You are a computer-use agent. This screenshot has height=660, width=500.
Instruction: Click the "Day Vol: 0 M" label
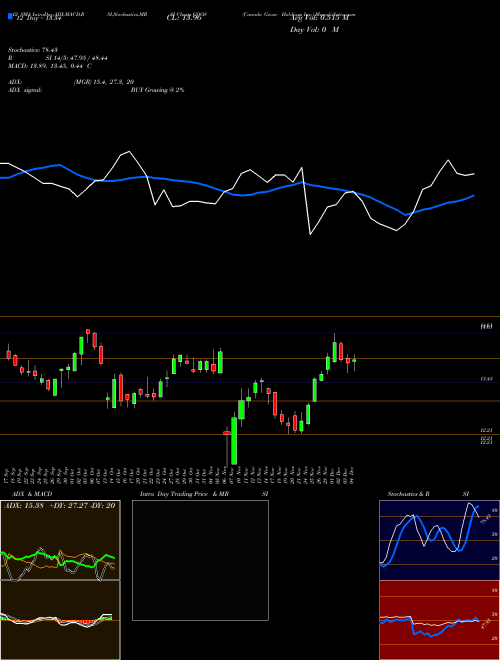click(x=314, y=30)
